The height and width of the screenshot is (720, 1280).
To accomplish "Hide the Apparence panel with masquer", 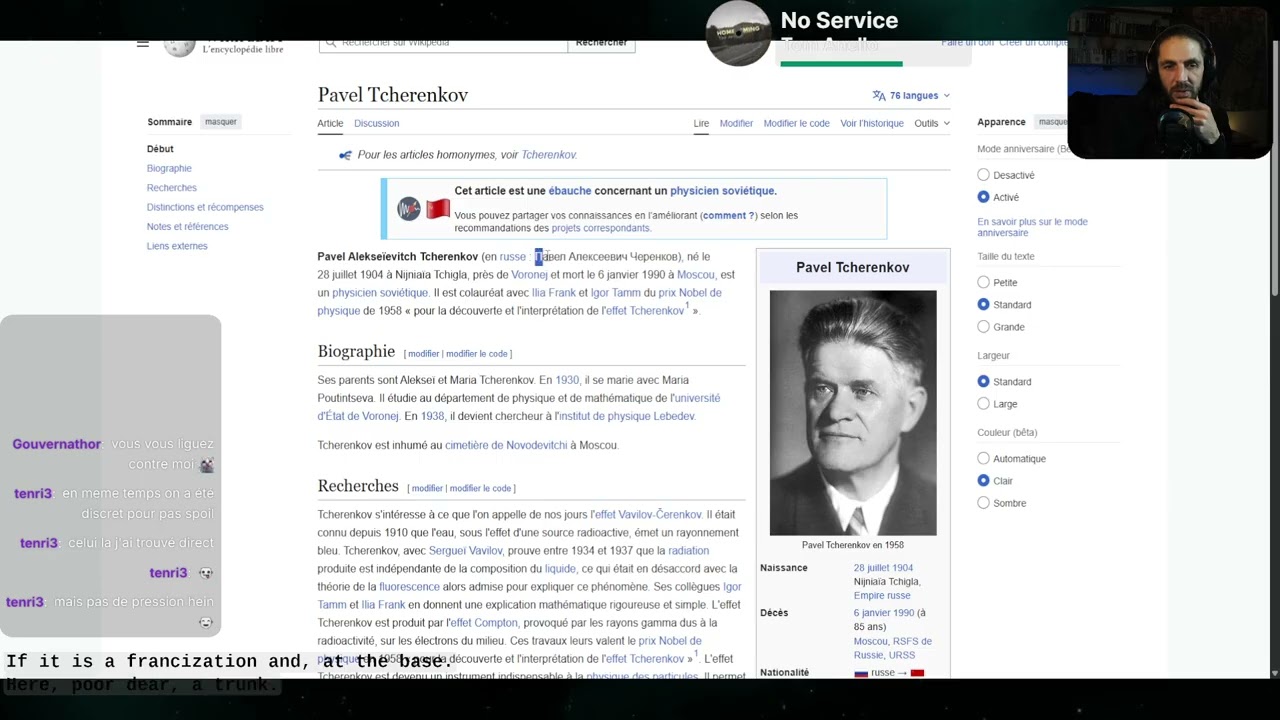I will tap(1052, 122).
